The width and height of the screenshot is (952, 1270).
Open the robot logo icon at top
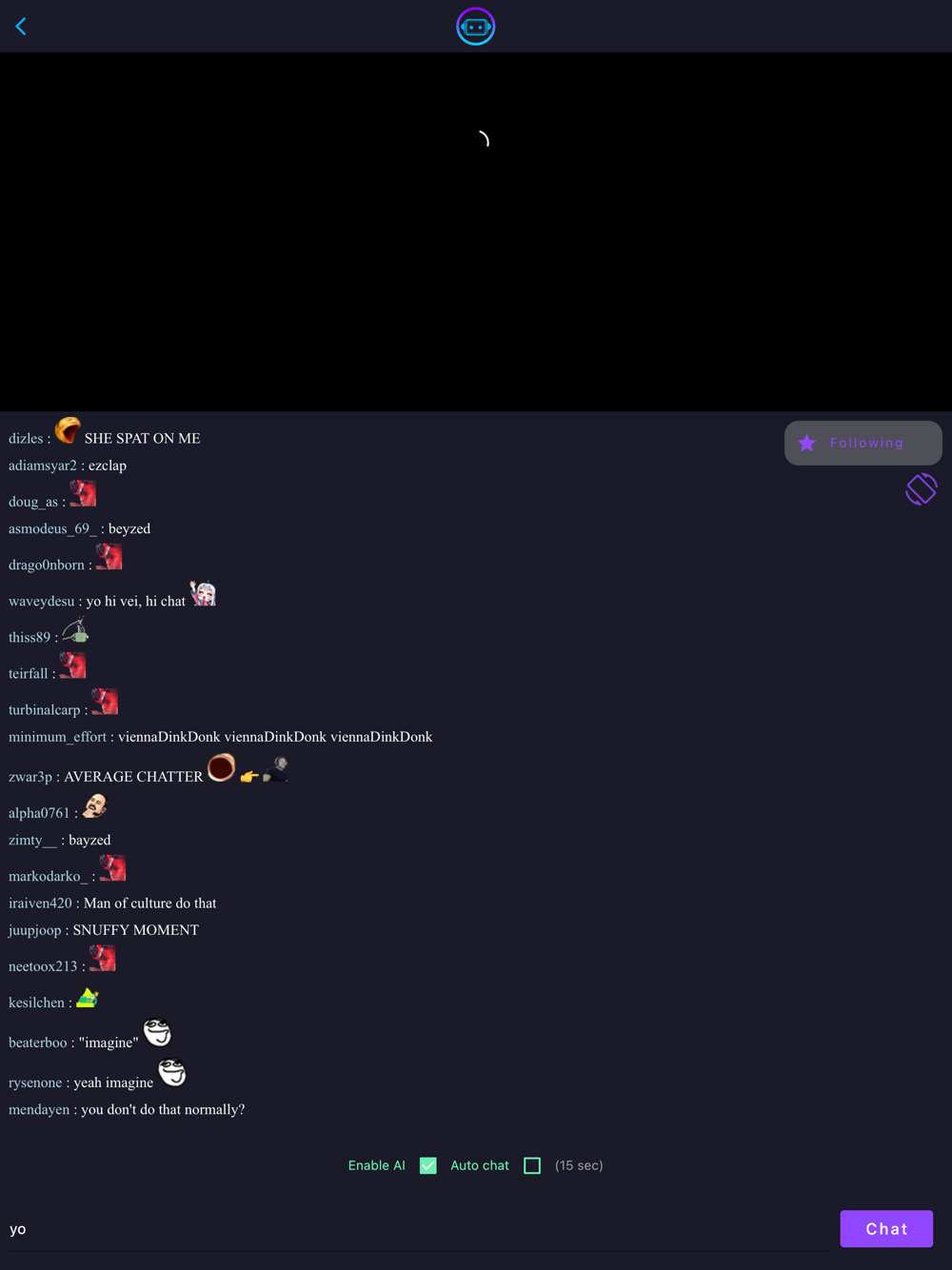[x=476, y=27]
